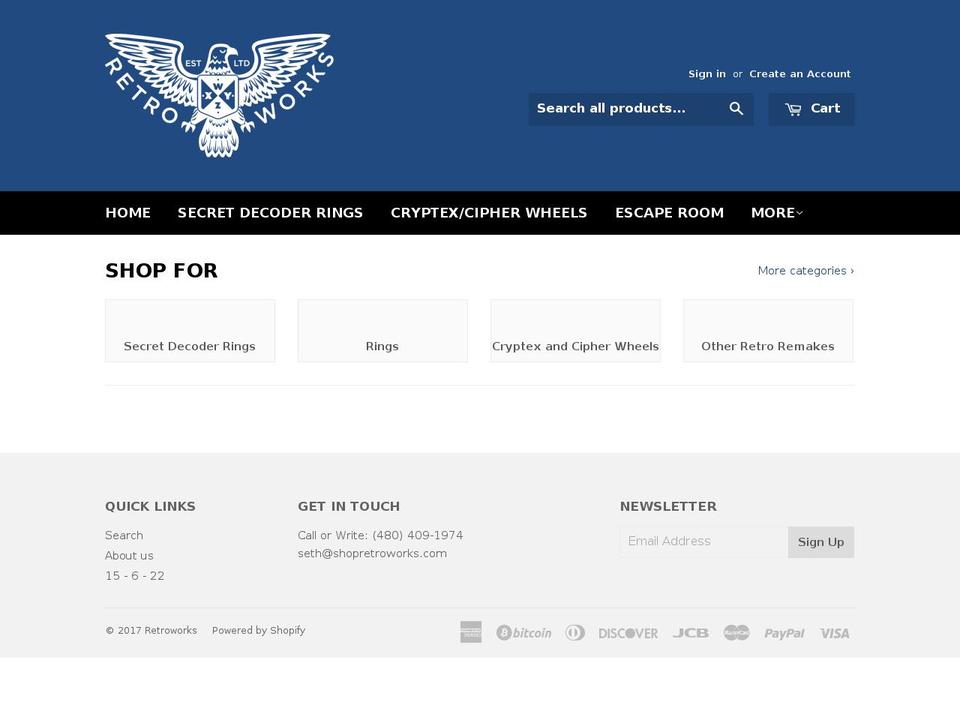Go to the HOME menu item
The height and width of the screenshot is (720, 960).
(x=128, y=212)
